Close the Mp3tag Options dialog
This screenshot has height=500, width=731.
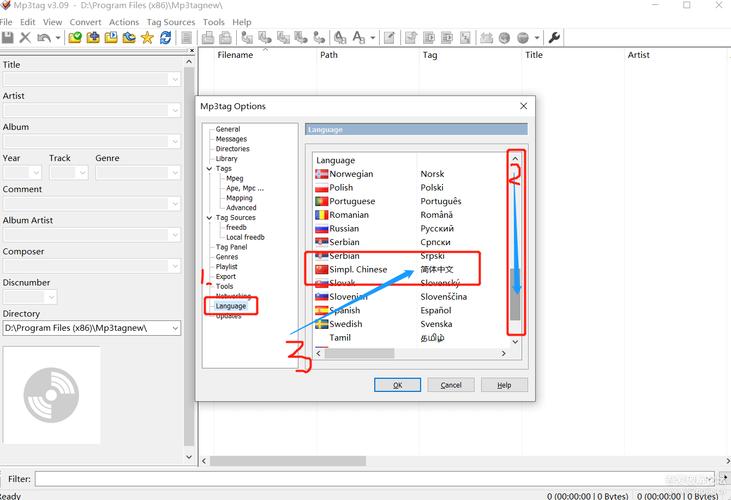pos(524,106)
